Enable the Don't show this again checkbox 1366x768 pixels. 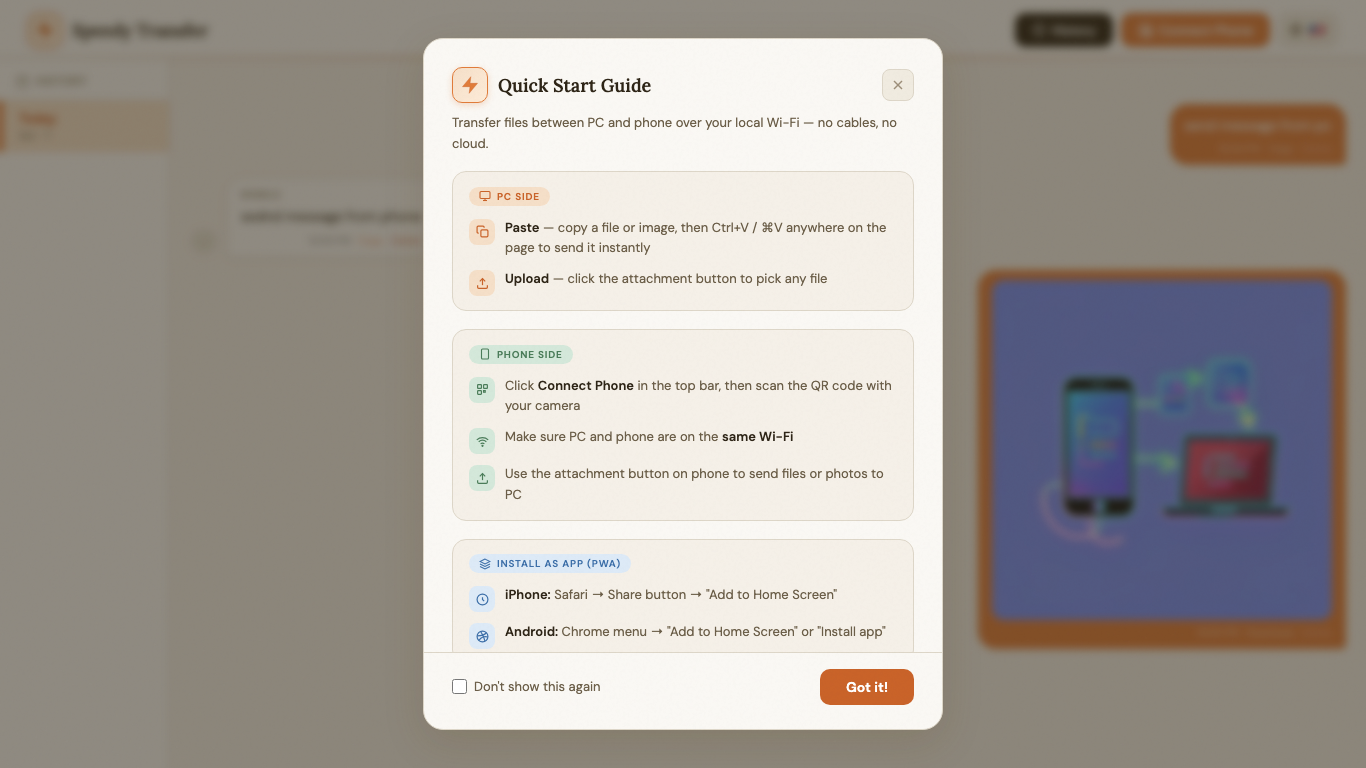[x=460, y=687]
